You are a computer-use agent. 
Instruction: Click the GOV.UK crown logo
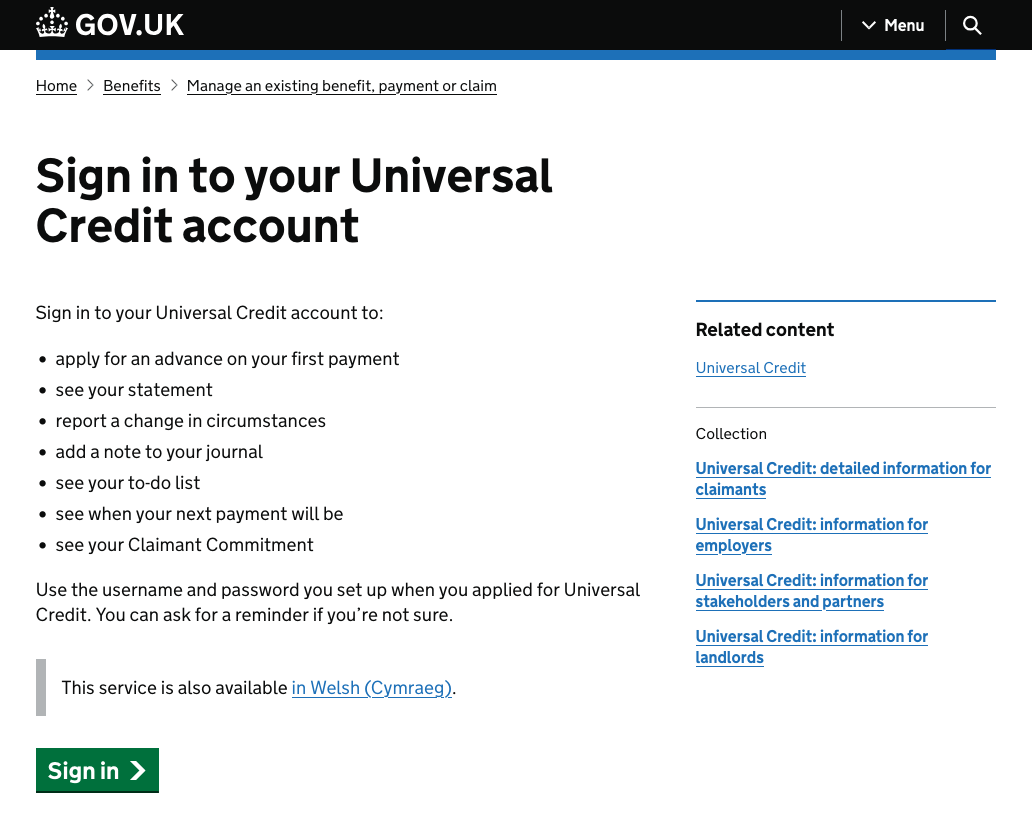click(x=51, y=22)
